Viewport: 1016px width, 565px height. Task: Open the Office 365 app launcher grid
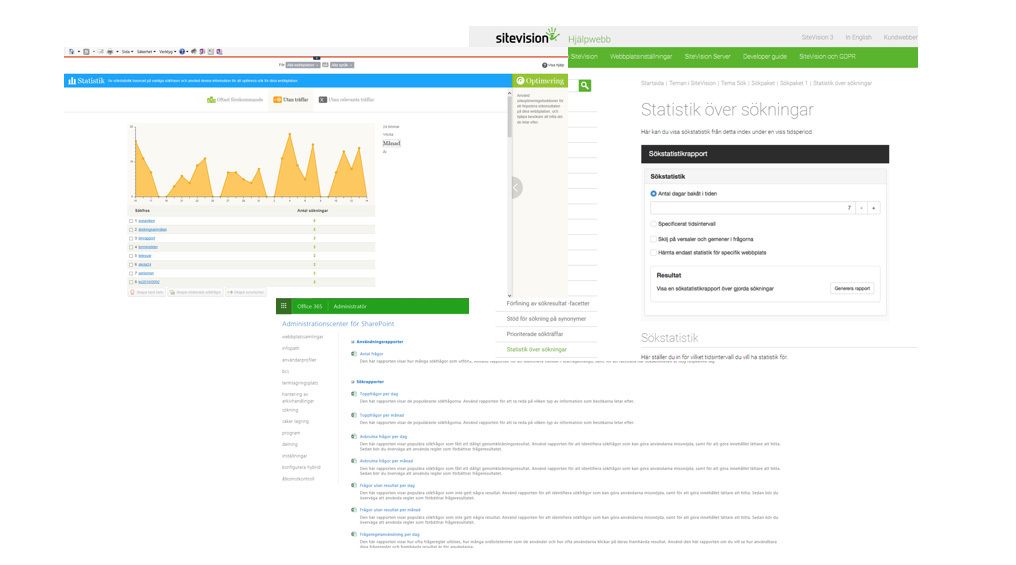click(x=284, y=307)
